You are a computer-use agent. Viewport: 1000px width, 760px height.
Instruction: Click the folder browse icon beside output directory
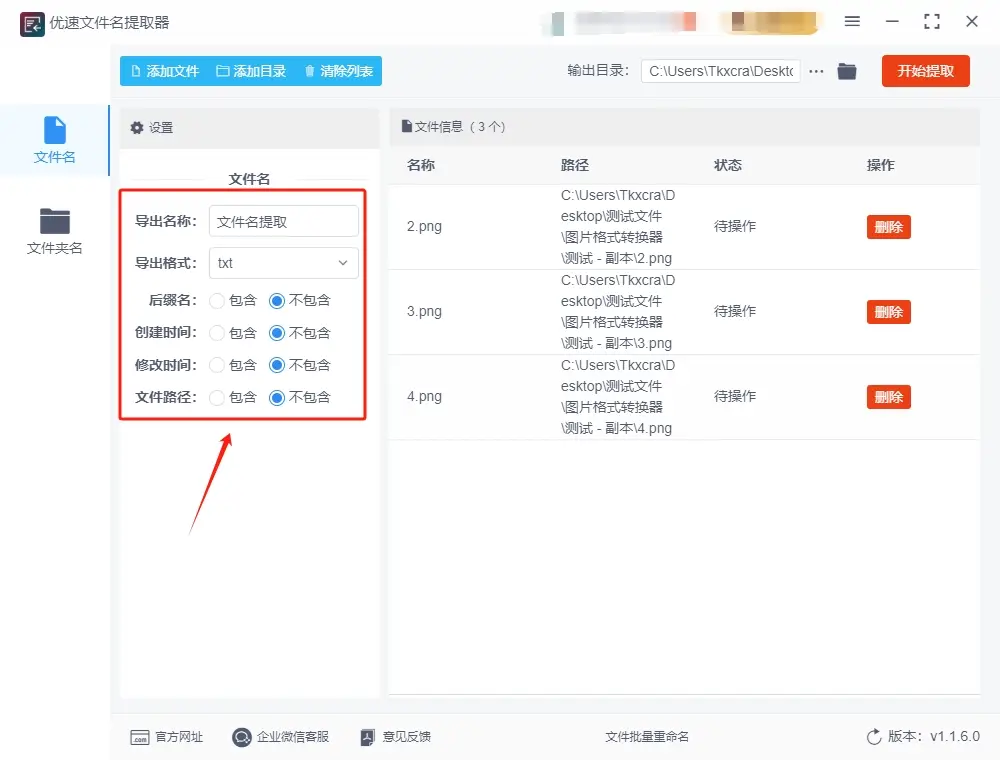click(x=846, y=71)
